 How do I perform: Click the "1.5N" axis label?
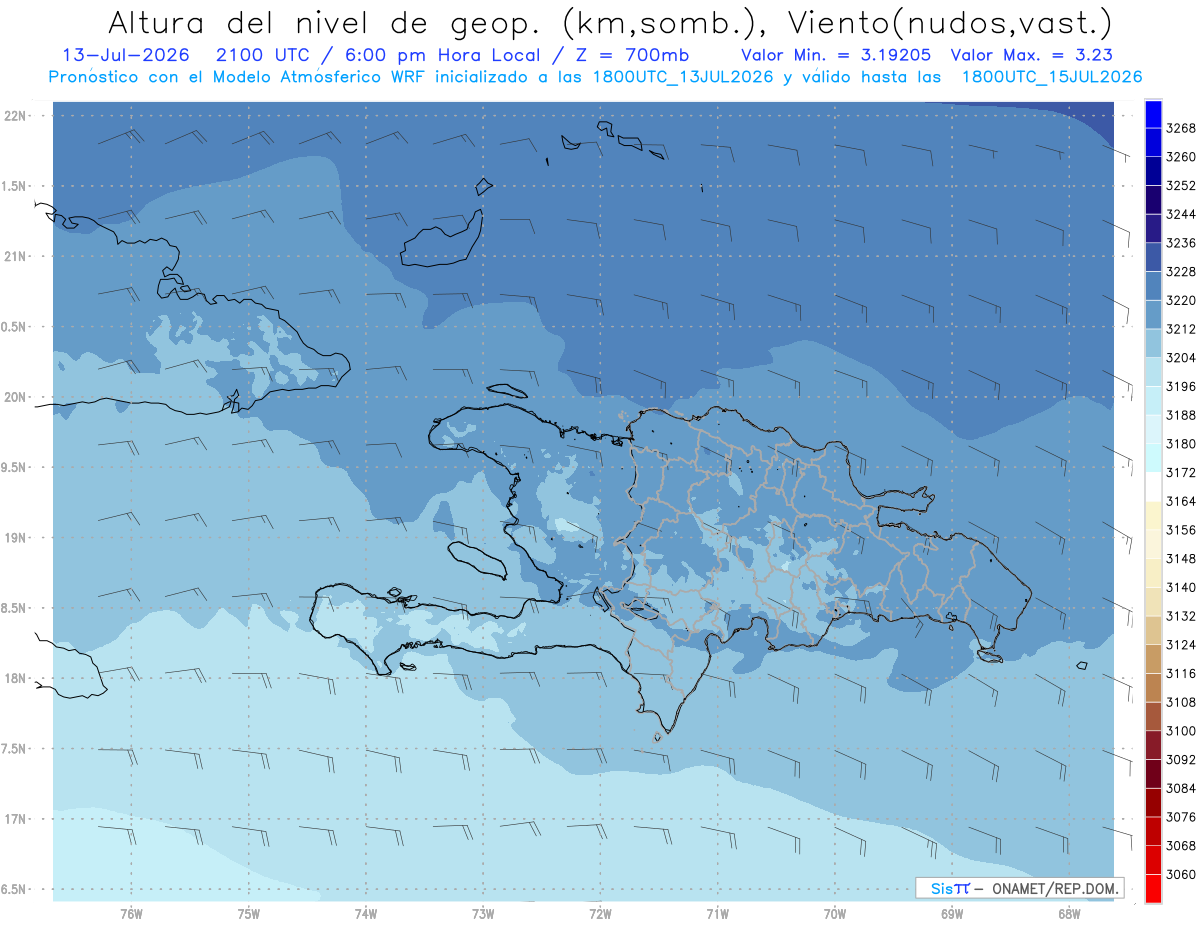15,186
